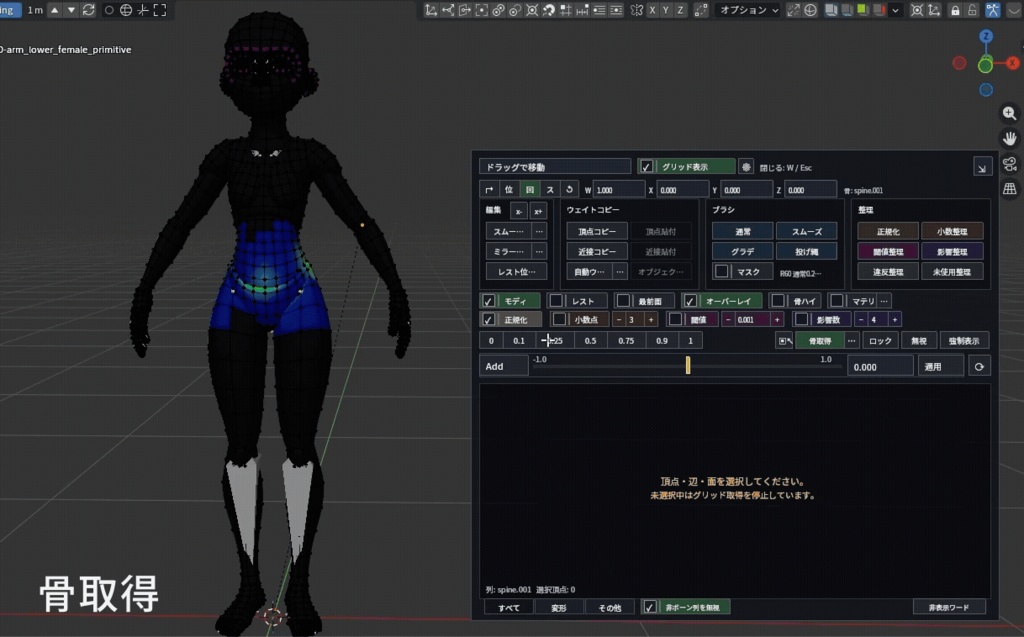Toggle the 正規化 checkbox

(488, 319)
